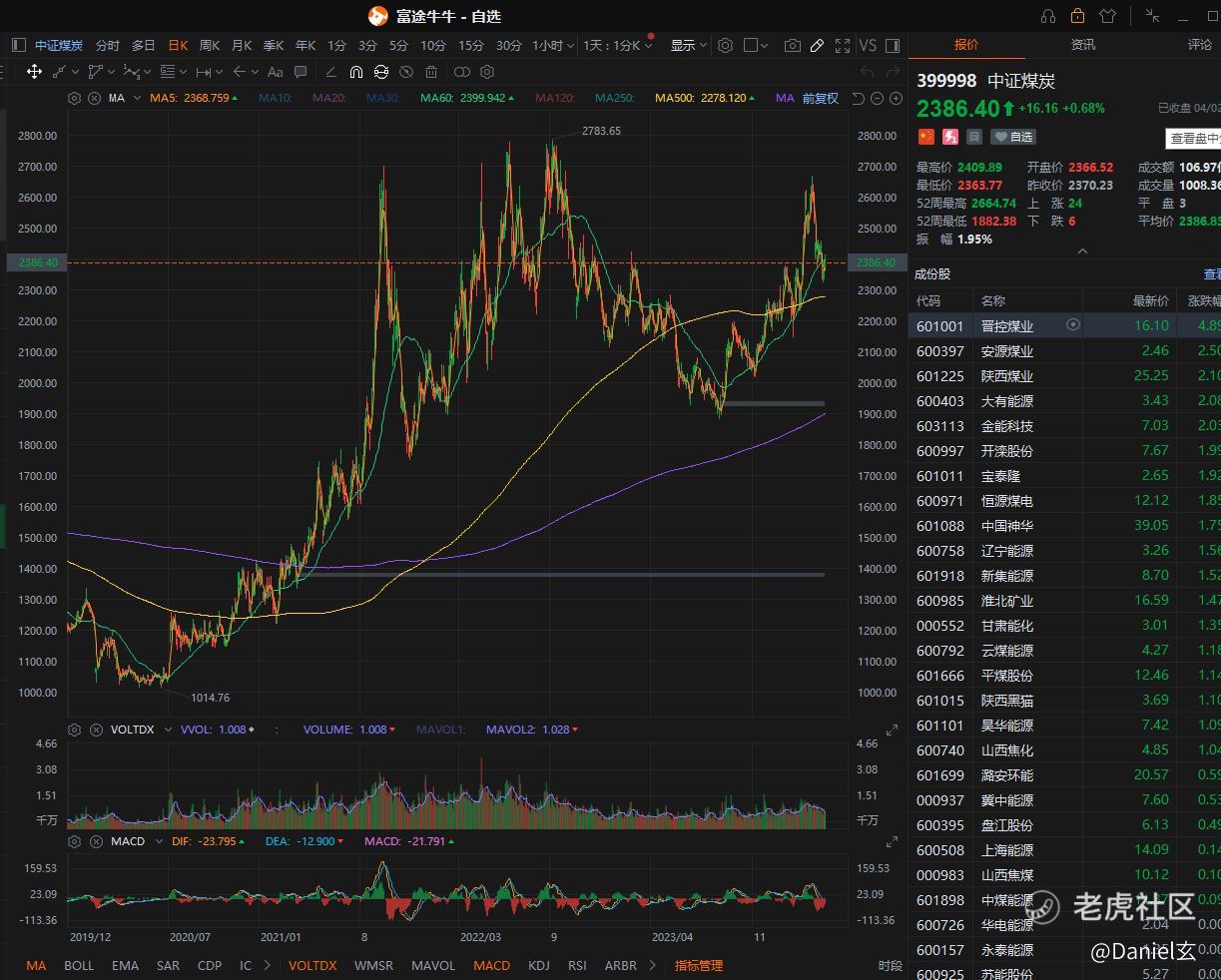
Task: Select the 晋控煤业 stock row
Action: (x=1064, y=325)
